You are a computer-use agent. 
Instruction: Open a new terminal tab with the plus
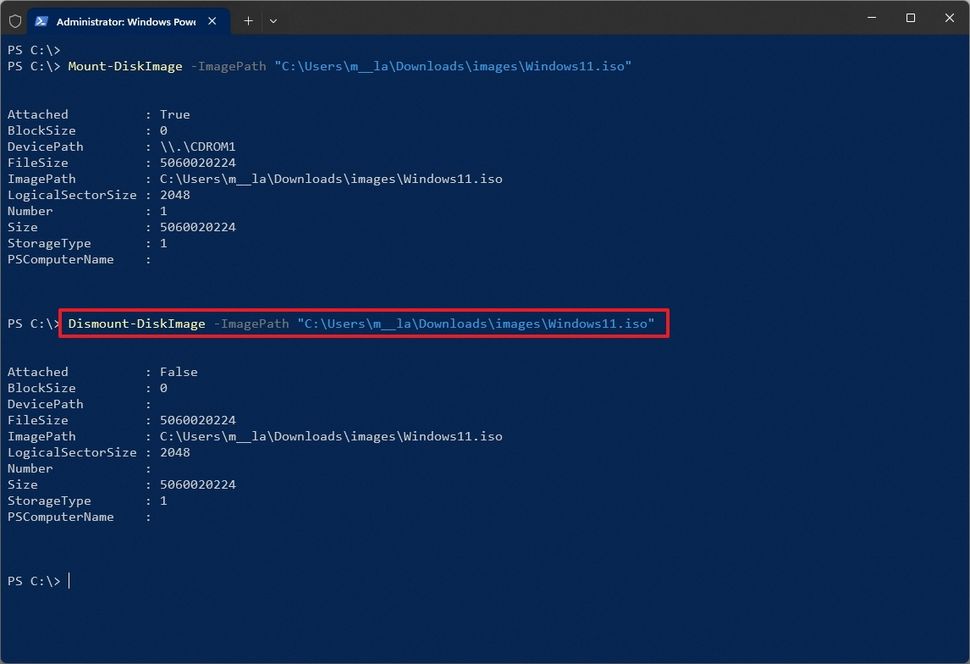pyautogui.click(x=248, y=21)
